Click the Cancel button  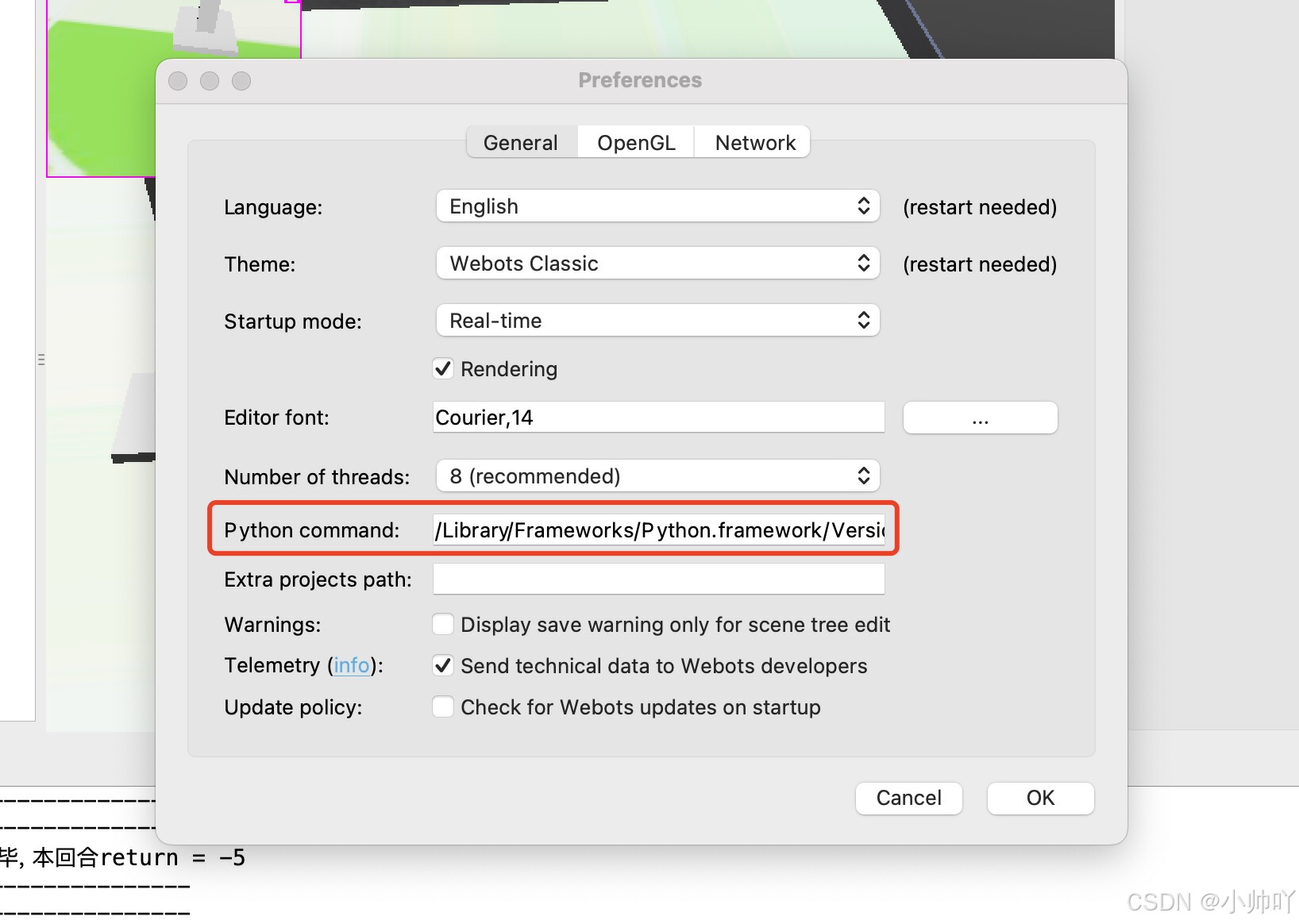(x=908, y=798)
